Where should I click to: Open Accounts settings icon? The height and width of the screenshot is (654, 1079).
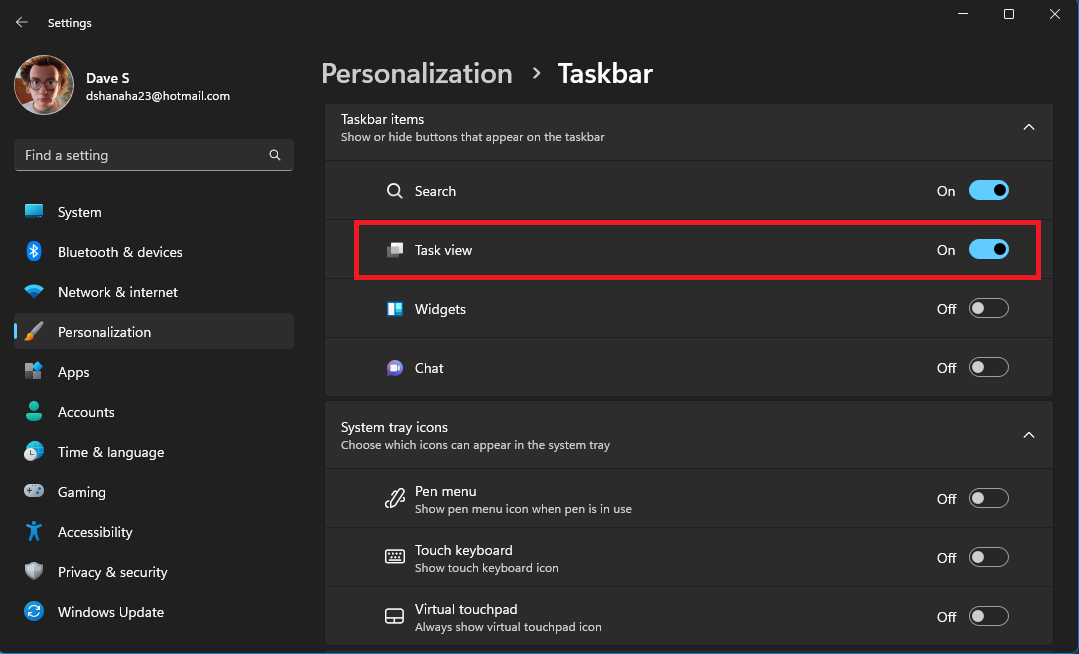(x=33, y=412)
